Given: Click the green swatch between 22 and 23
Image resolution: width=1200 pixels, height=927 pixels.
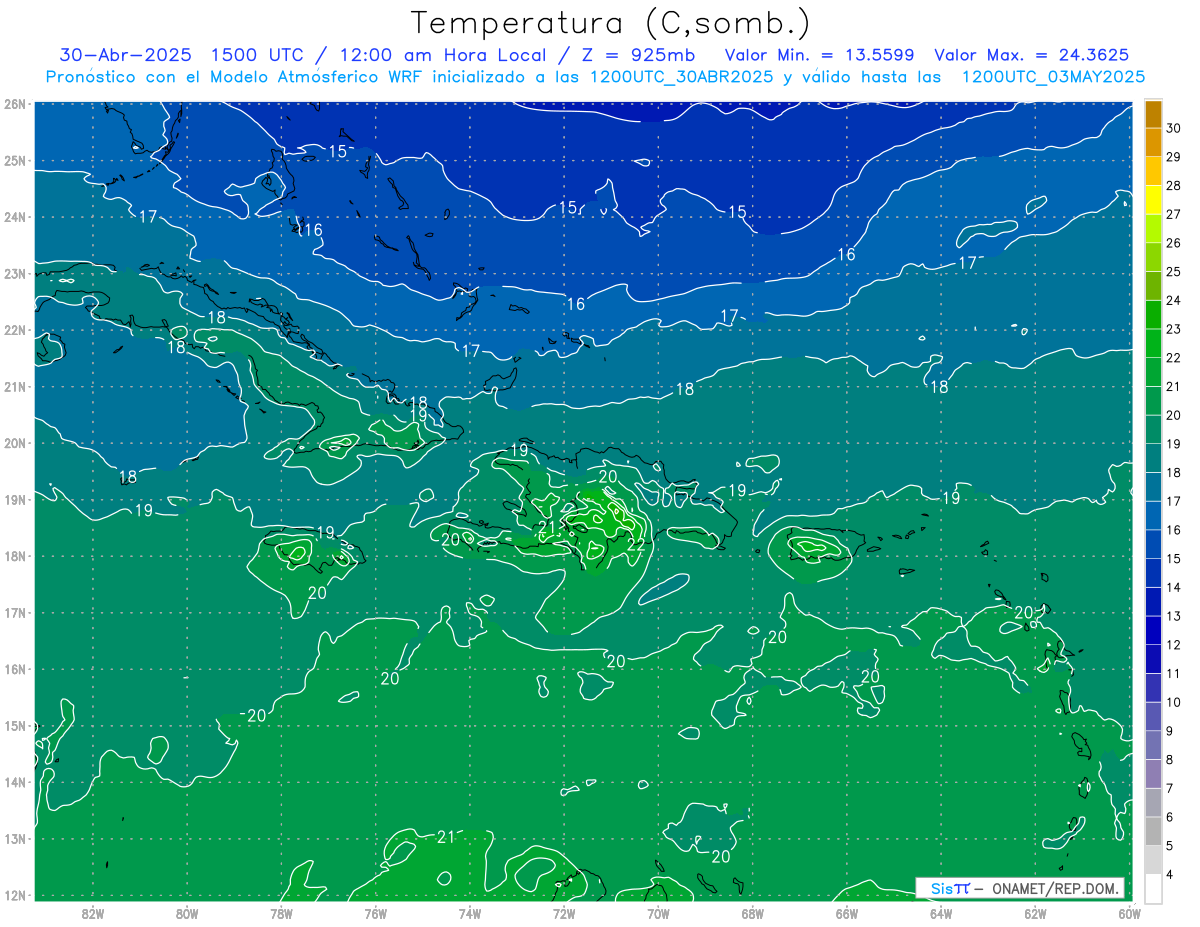Looking at the screenshot, I should [x=1153, y=344].
